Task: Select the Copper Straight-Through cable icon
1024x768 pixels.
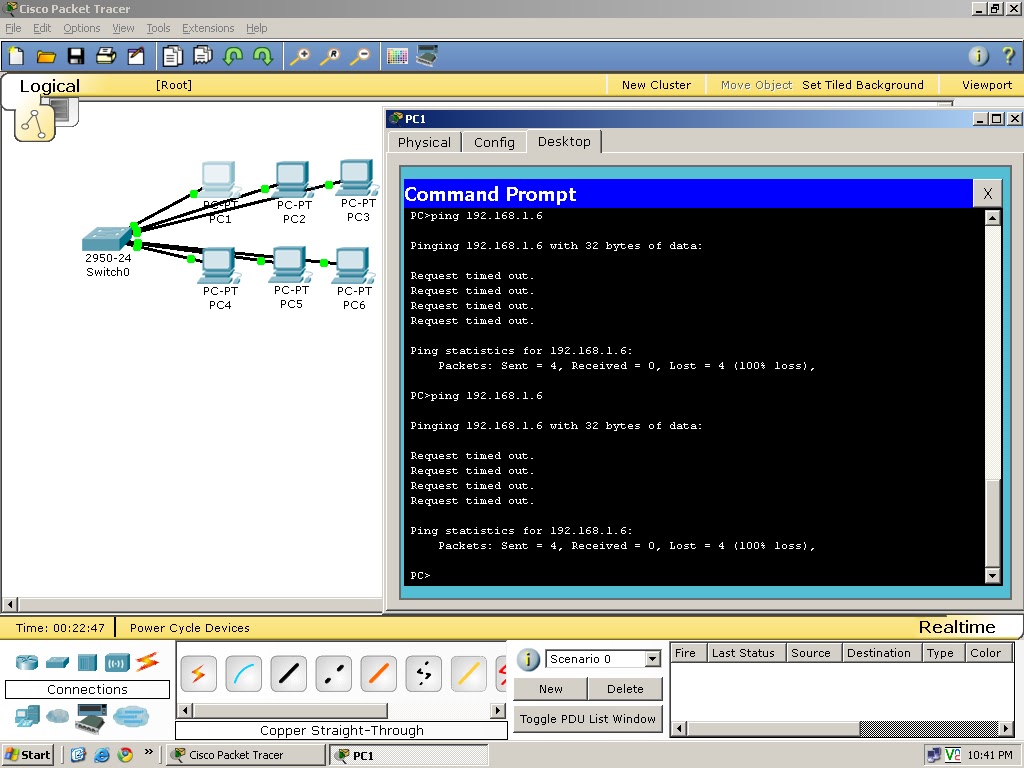Action: click(288, 672)
